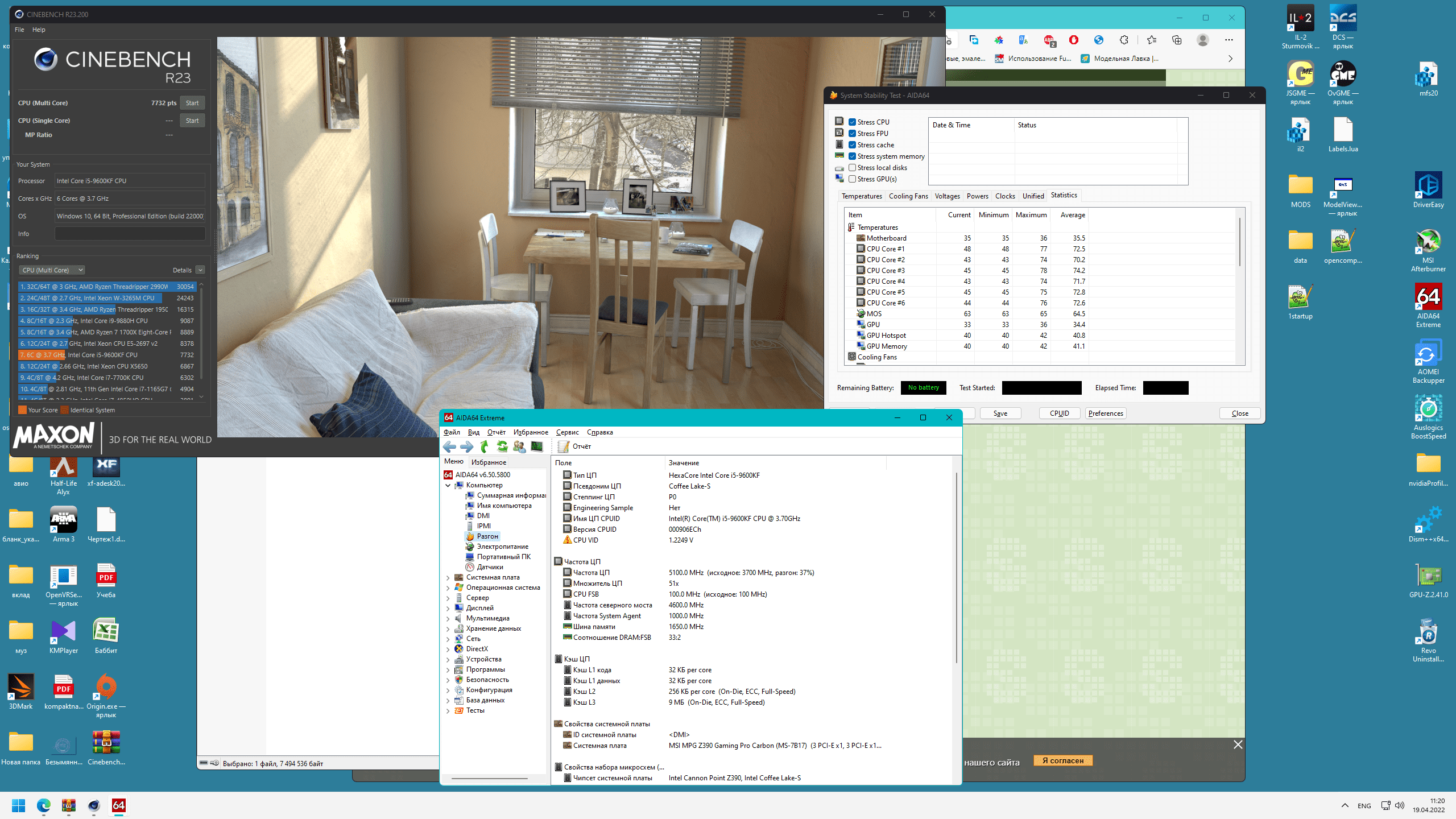Click AIDA64 icon on taskbar

click(x=119, y=805)
